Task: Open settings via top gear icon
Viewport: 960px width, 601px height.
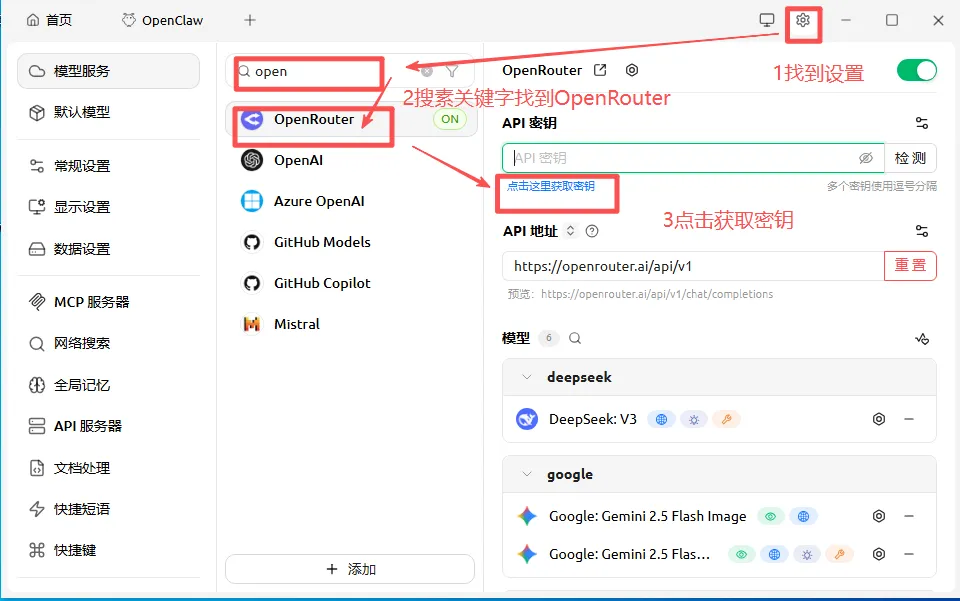Action: (803, 20)
